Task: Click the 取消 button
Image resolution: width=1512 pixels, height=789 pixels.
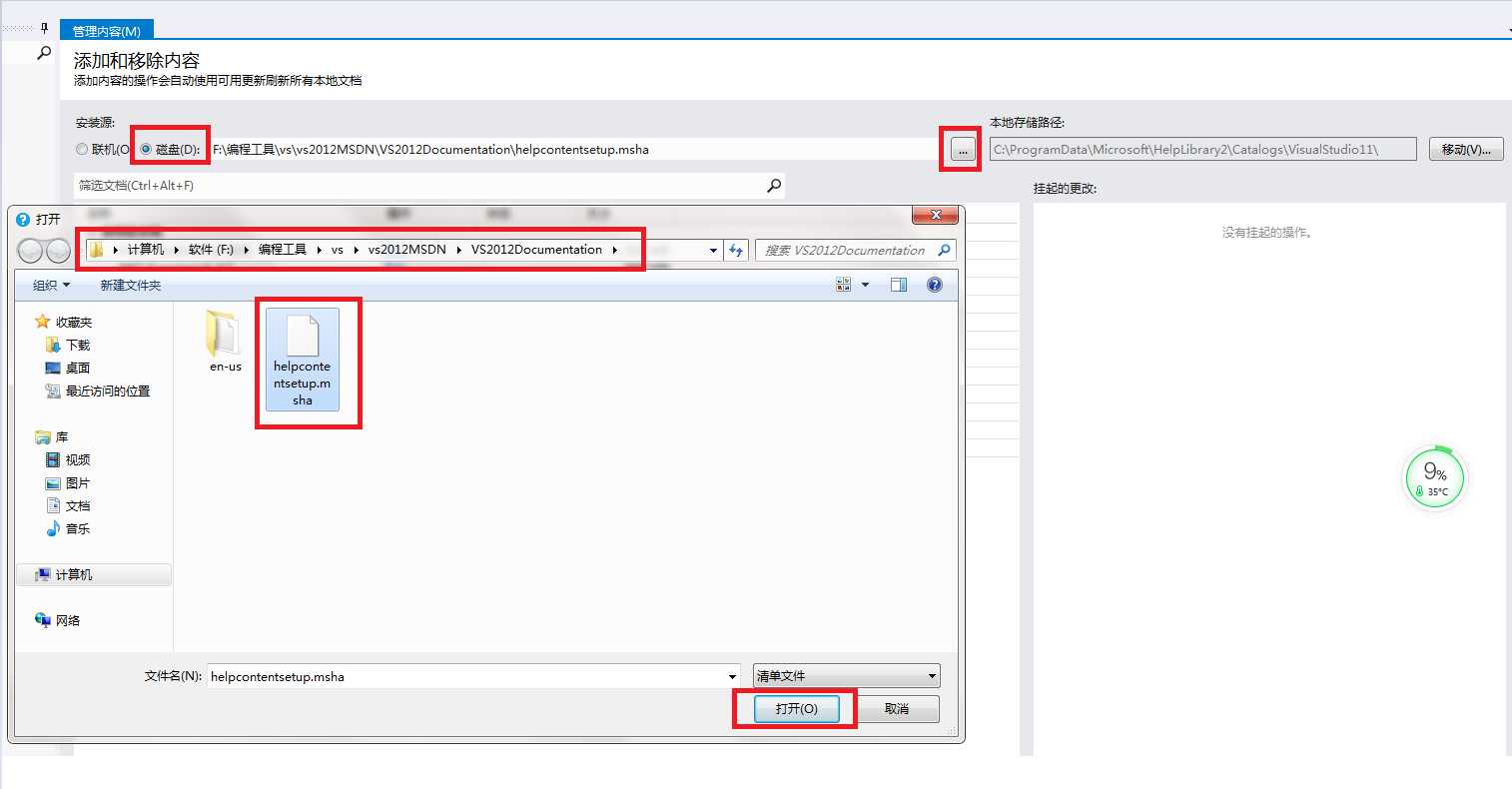Action: [x=897, y=709]
